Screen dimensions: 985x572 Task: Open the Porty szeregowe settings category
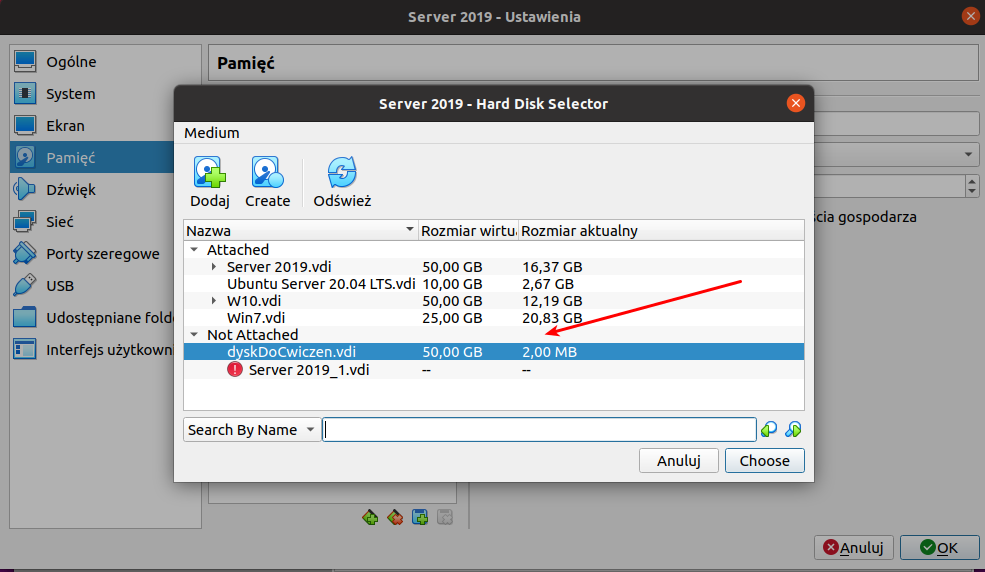tap(92, 254)
